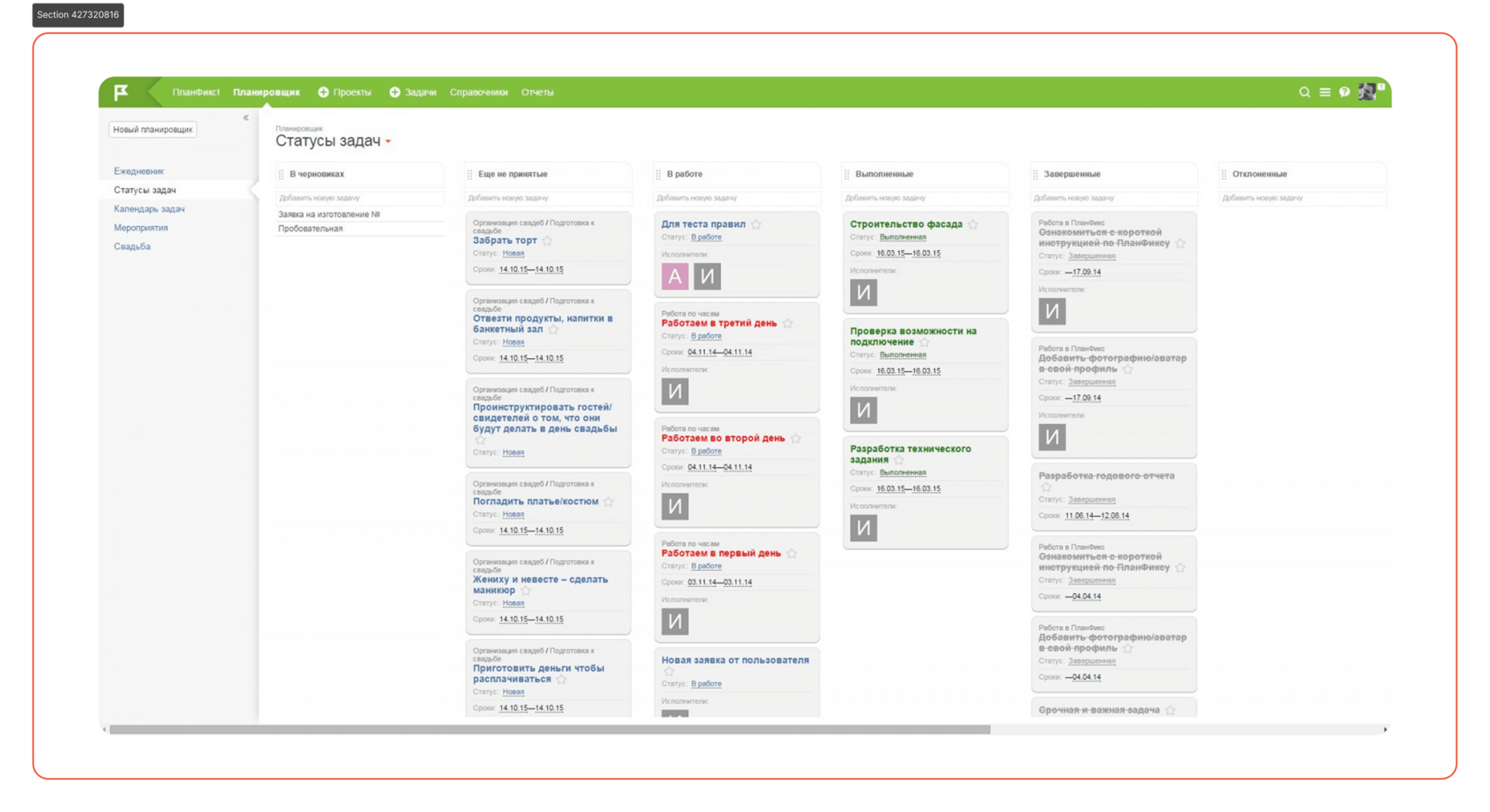Select Статусы задач in sidebar
Image resolution: width=1490 pixels, height=812 pixels.
tap(145, 190)
